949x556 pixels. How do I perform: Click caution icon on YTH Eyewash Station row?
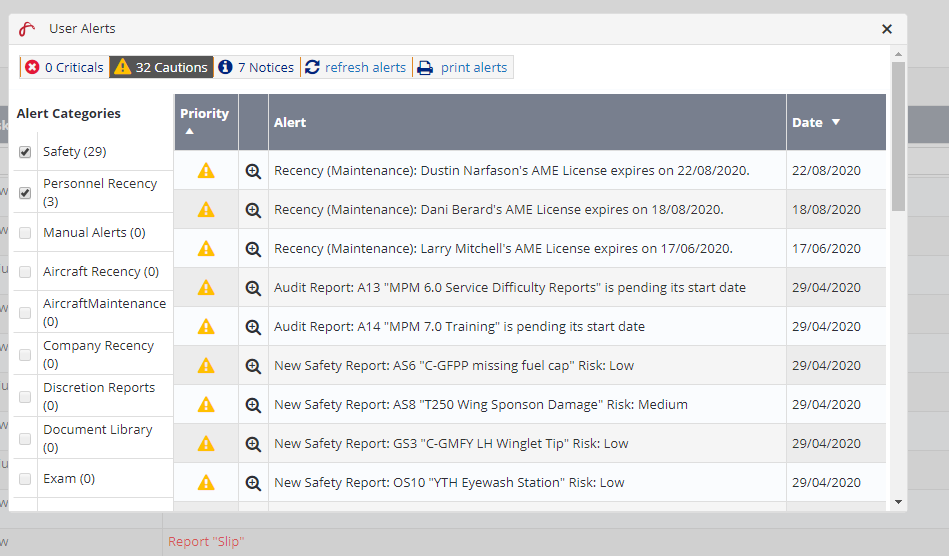(206, 483)
